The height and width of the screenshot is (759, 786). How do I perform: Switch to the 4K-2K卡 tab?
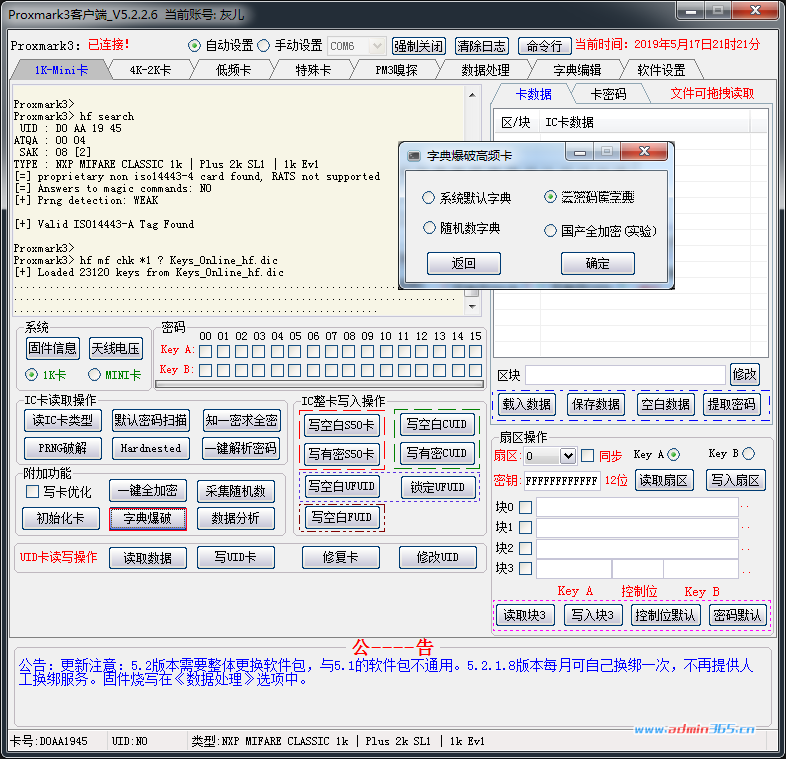pos(150,70)
